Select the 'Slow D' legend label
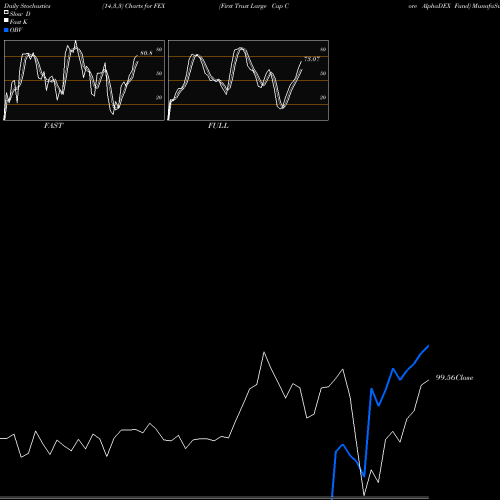Viewport: 500px width, 500px height. pos(20,14)
